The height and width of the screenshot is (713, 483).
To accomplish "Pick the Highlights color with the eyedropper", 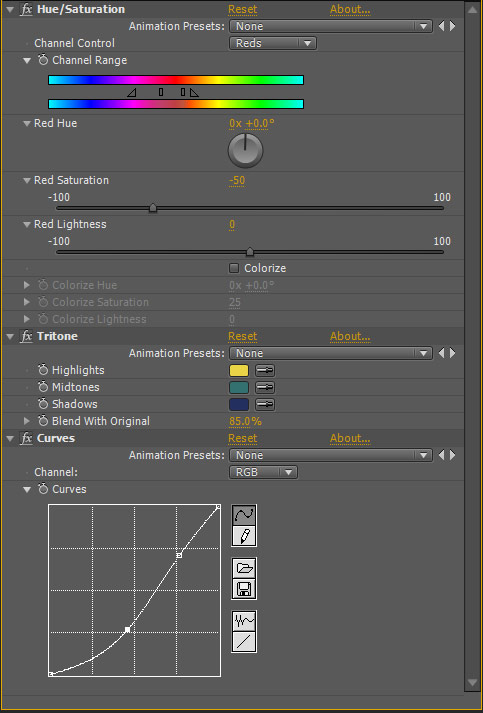I will (x=265, y=371).
